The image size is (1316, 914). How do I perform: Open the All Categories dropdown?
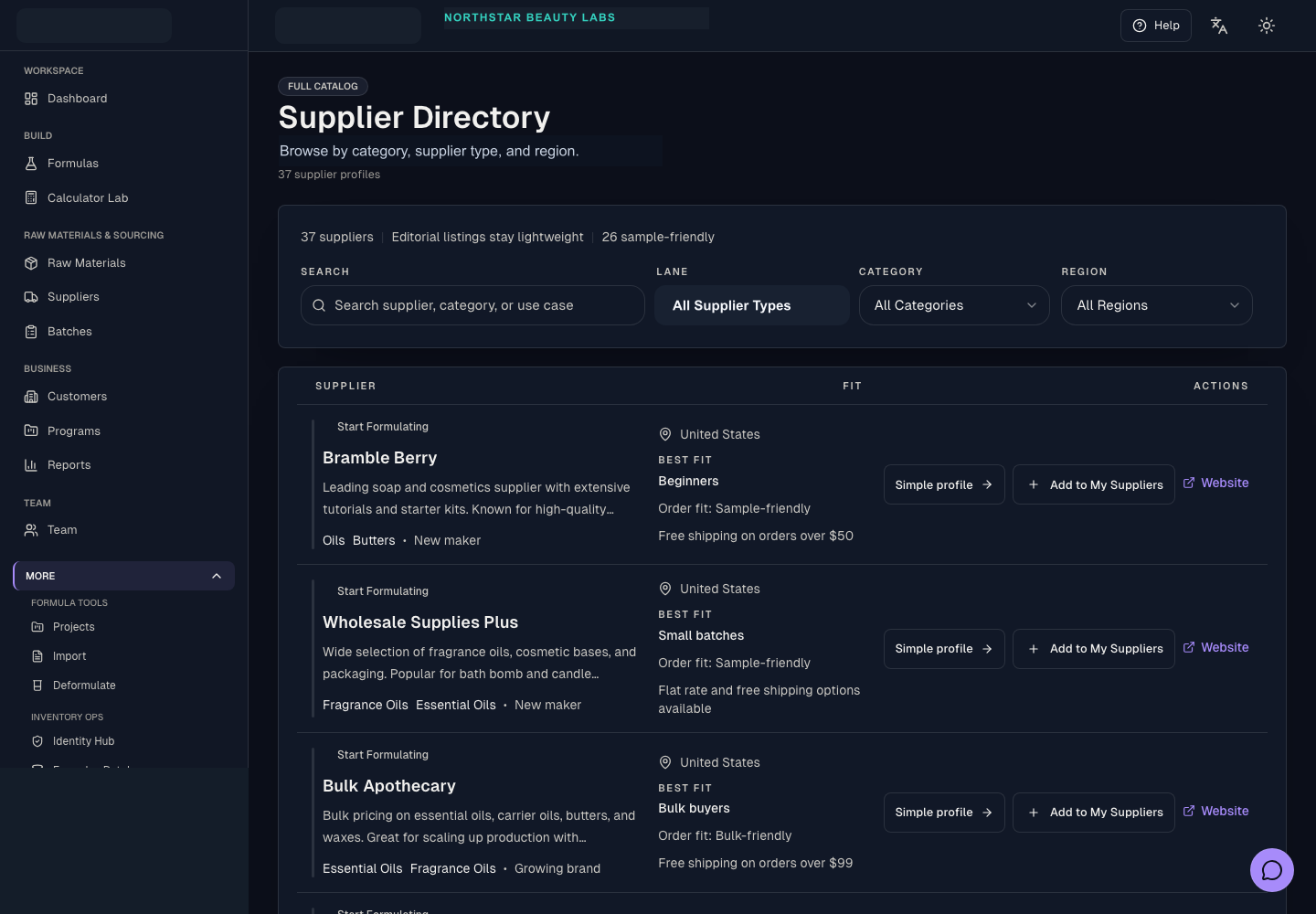(x=954, y=305)
